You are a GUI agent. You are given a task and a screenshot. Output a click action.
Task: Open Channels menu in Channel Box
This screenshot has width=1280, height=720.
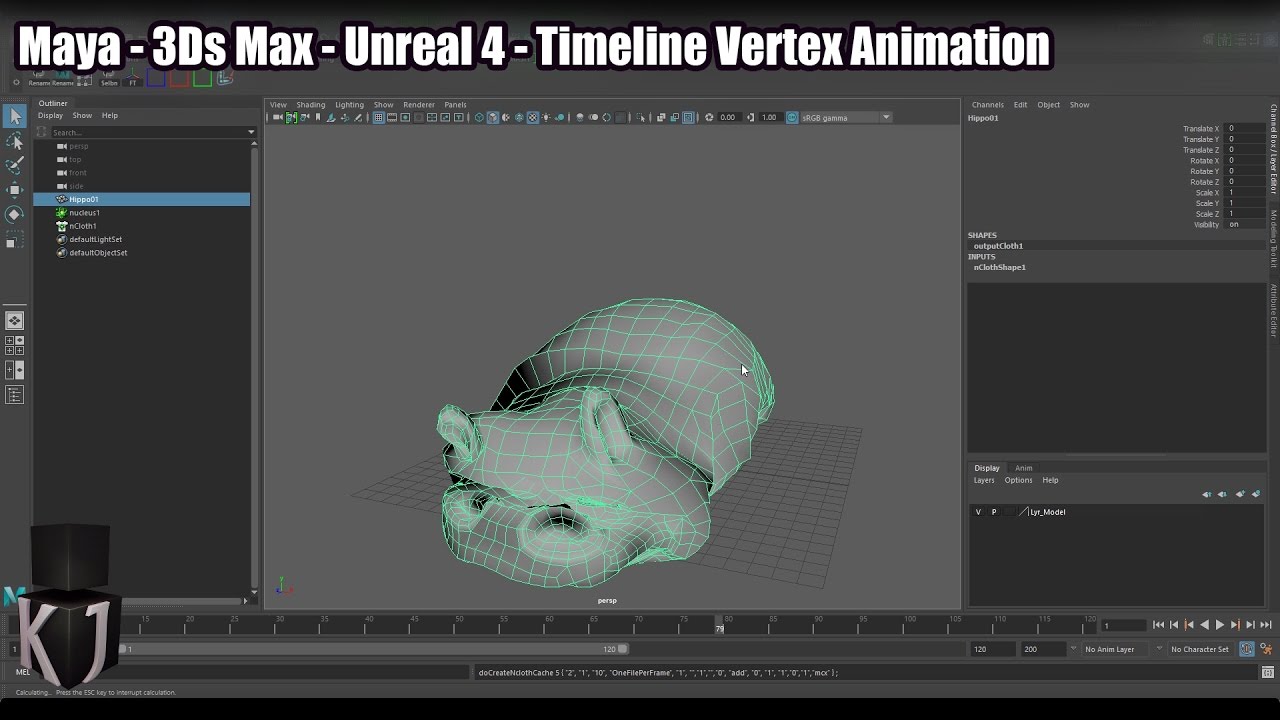(988, 105)
